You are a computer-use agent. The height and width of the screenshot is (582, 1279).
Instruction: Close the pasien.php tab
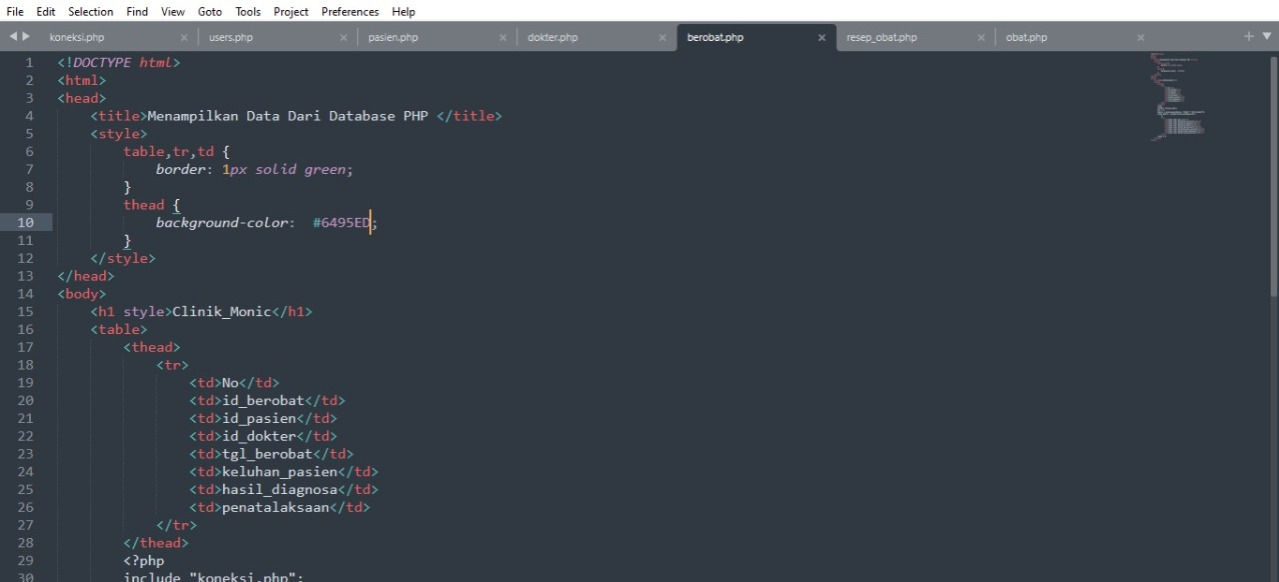point(503,38)
